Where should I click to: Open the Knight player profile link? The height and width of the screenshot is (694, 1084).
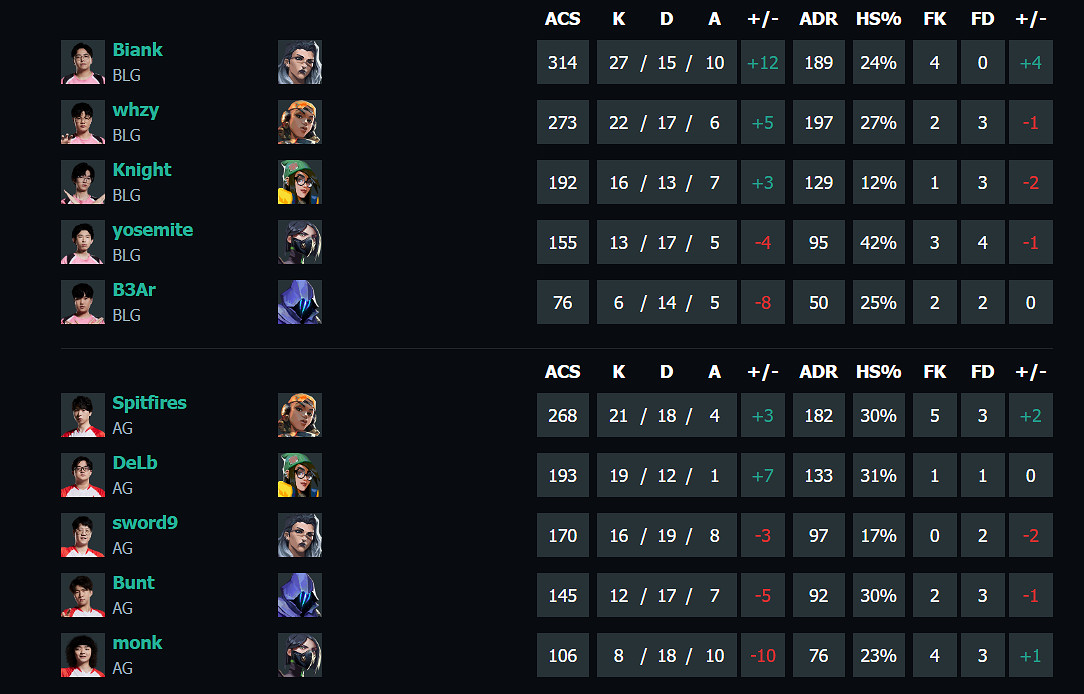pos(142,170)
